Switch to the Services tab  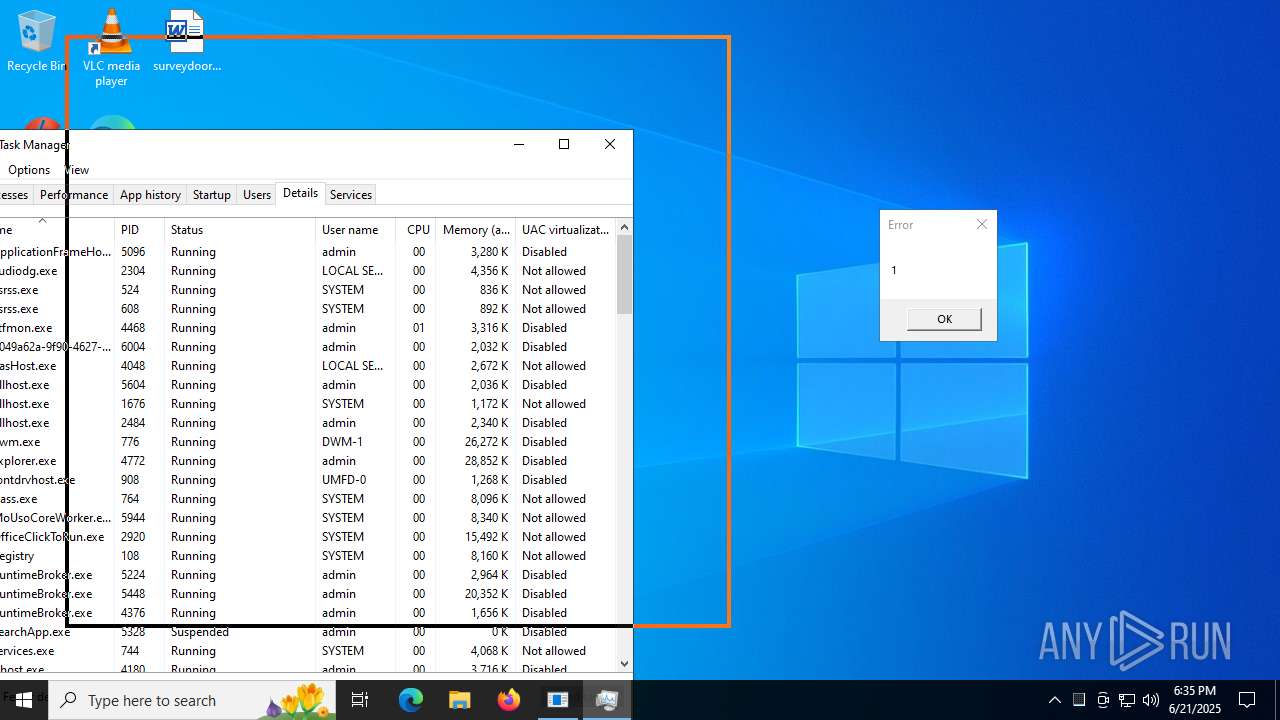point(351,195)
